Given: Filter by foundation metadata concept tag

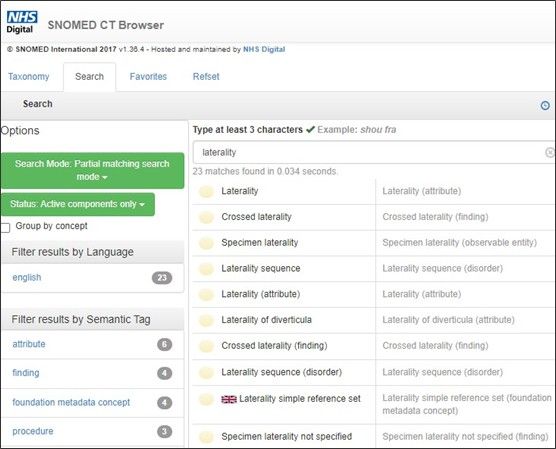Looking at the screenshot, I should (71, 402).
